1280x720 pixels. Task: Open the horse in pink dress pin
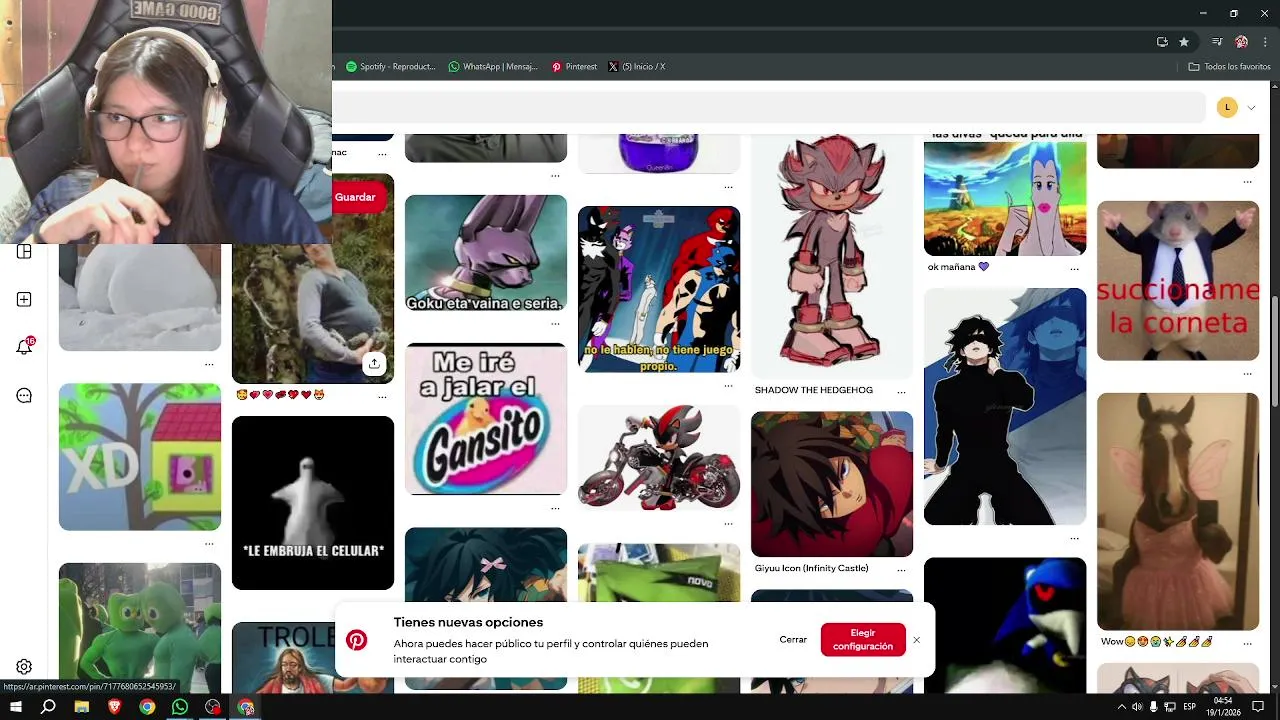(1178, 511)
